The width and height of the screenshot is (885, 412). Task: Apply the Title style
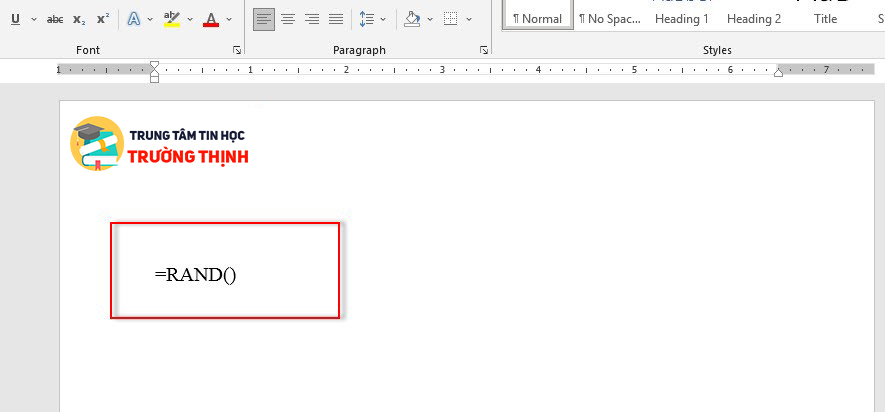pos(825,19)
